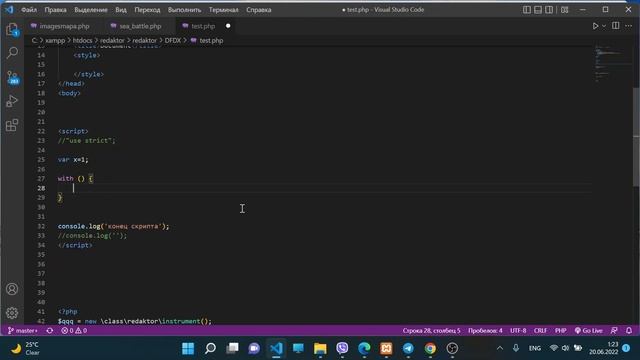Viewport: 640px width, 360px height.
Task: Click the editor vertical scrollbar thumb
Action: (x=636, y=138)
